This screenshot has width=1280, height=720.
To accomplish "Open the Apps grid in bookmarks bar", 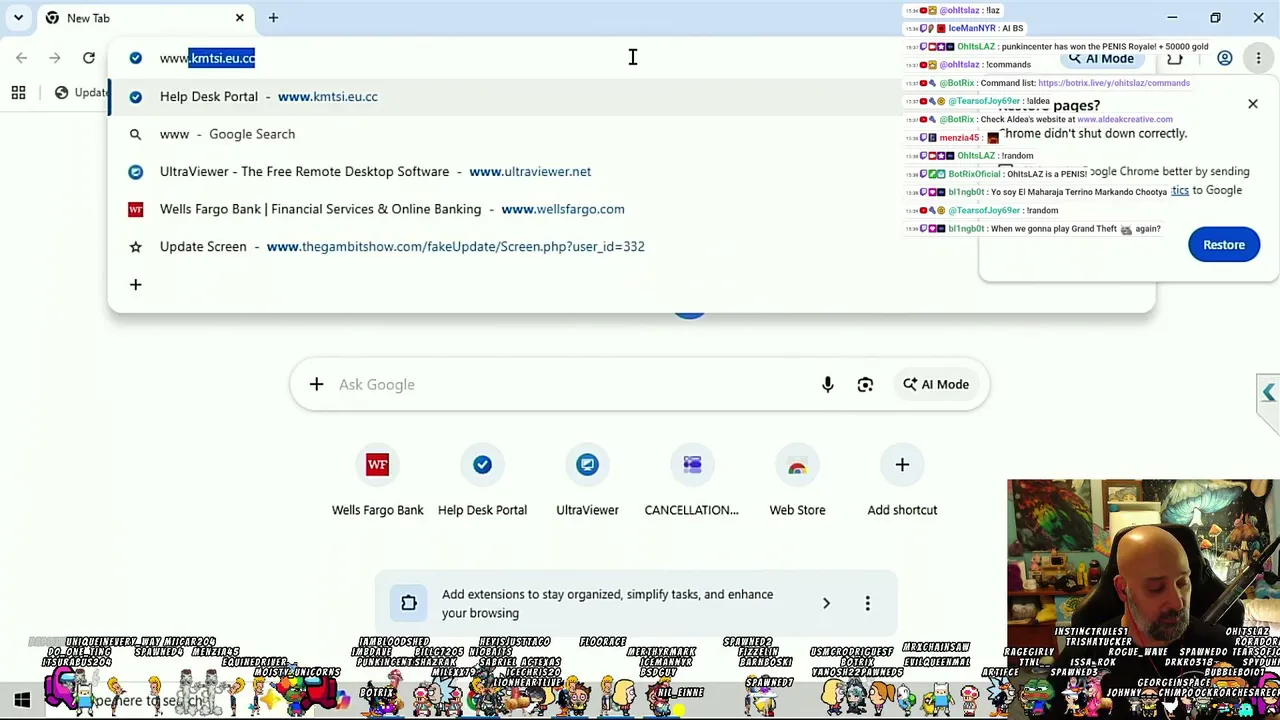I will point(18,93).
